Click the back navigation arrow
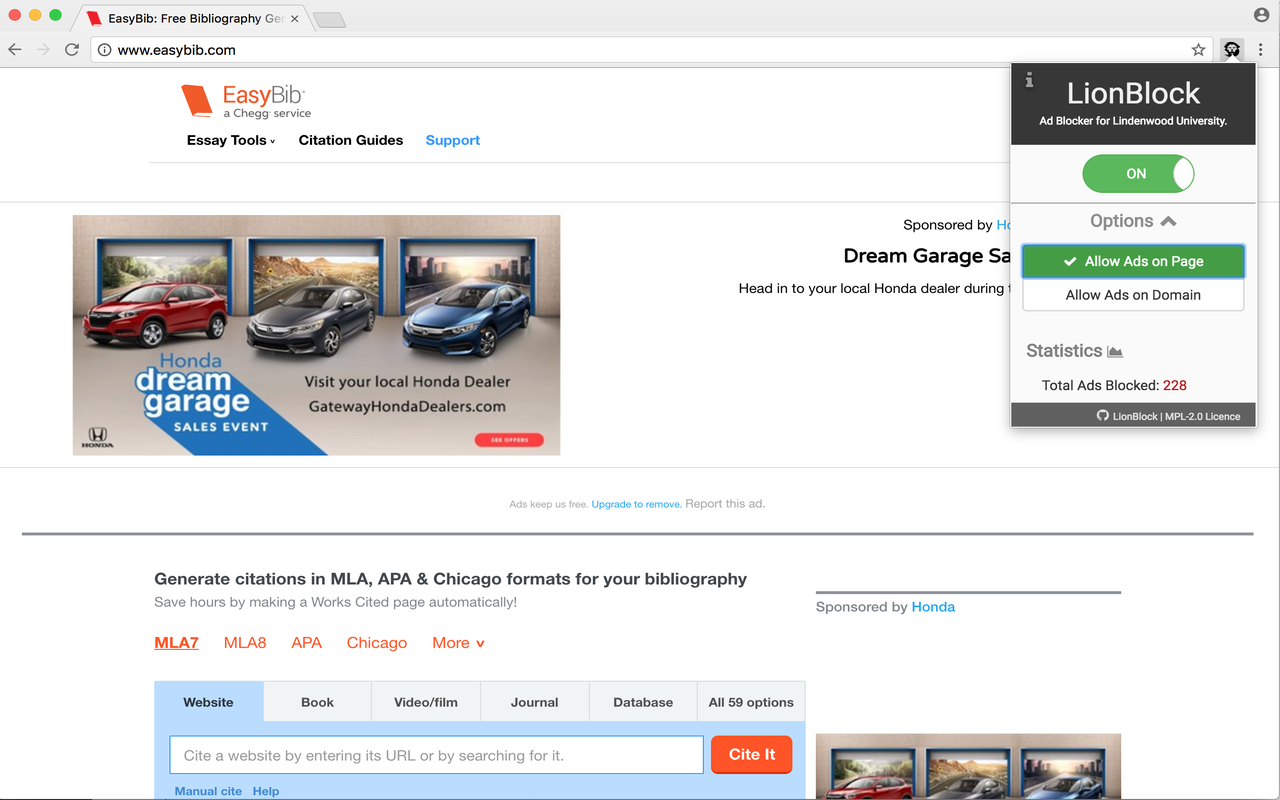This screenshot has width=1280, height=800. coord(15,50)
